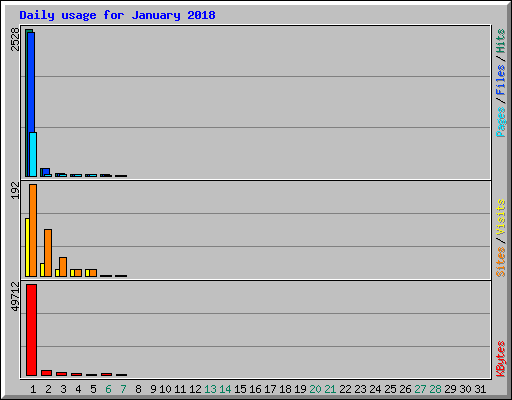Click the yellow Visits bar for day 2
Viewport: 512px width, 400px height.
[x=42, y=270]
